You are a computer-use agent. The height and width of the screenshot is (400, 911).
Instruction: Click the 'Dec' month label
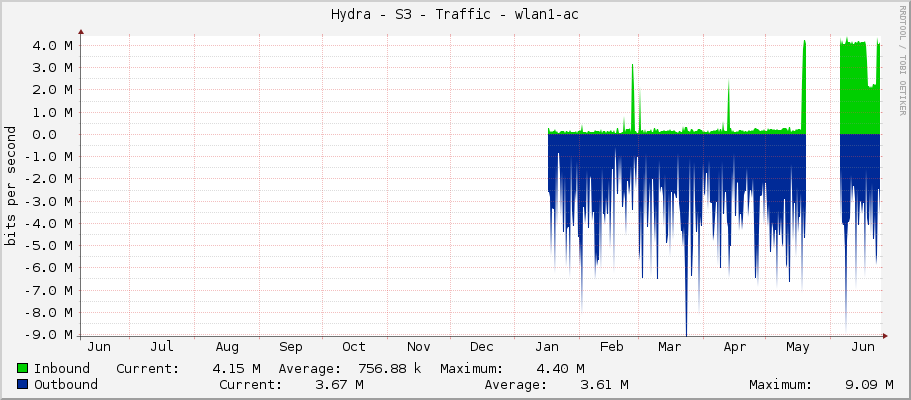click(482, 347)
